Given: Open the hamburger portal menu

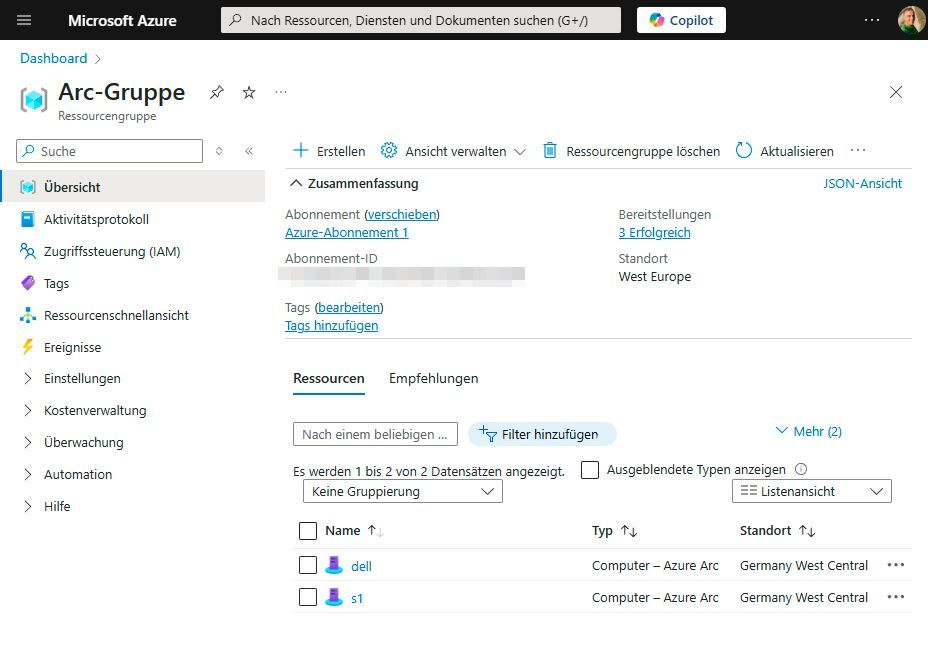Looking at the screenshot, I should click(24, 20).
